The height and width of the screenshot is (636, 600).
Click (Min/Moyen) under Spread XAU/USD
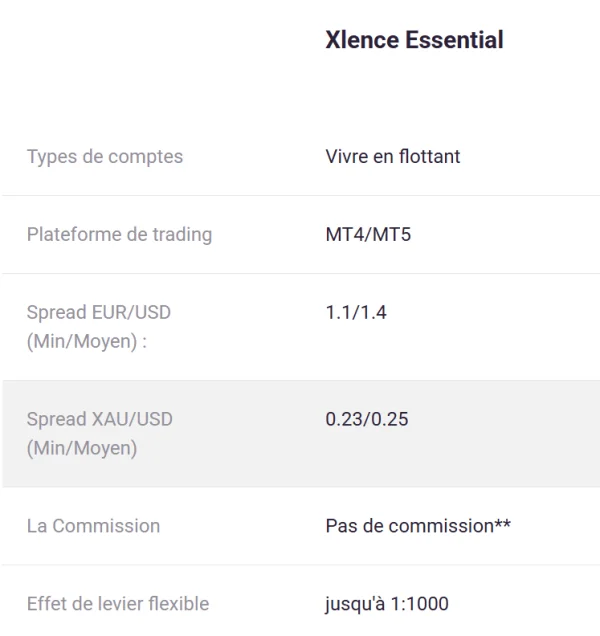click(x=82, y=448)
